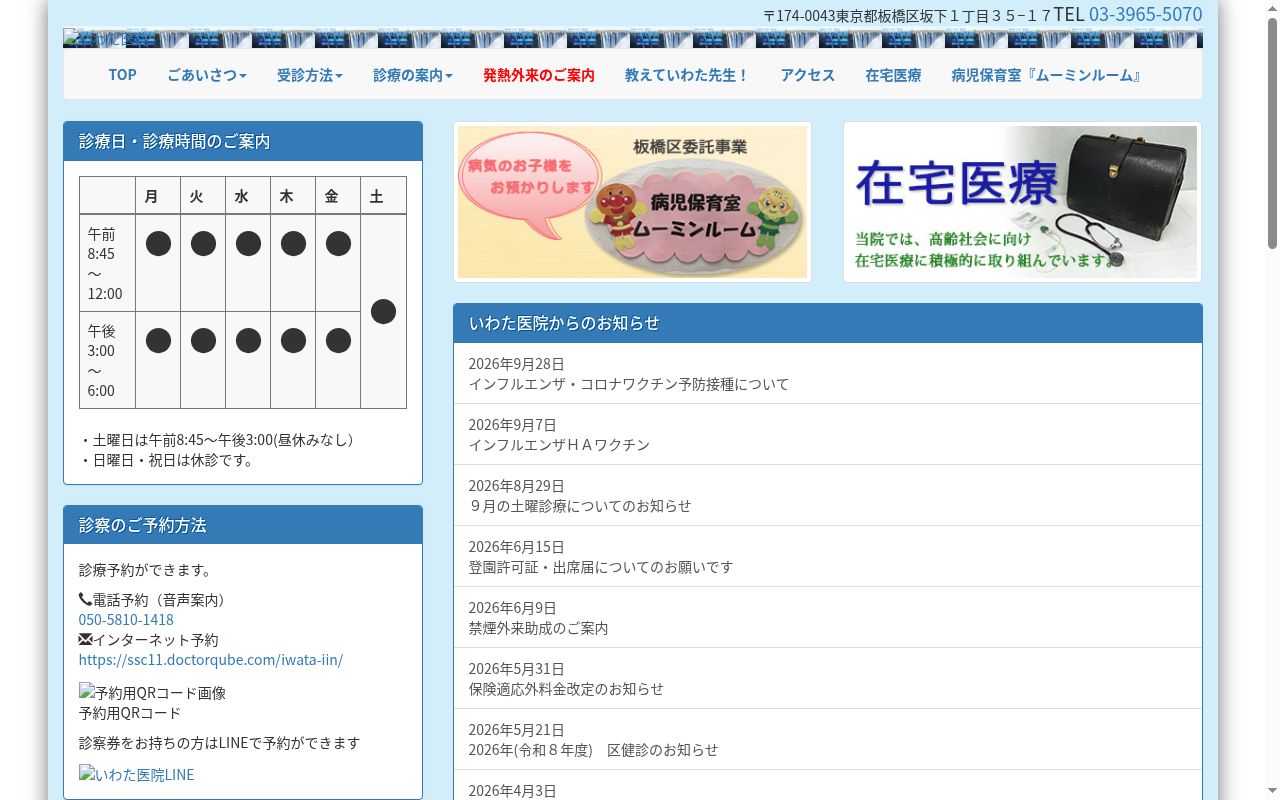Open the 病児保育室ムーミンルーム banner image
The height and width of the screenshot is (800, 1280).
click(632, 202)
